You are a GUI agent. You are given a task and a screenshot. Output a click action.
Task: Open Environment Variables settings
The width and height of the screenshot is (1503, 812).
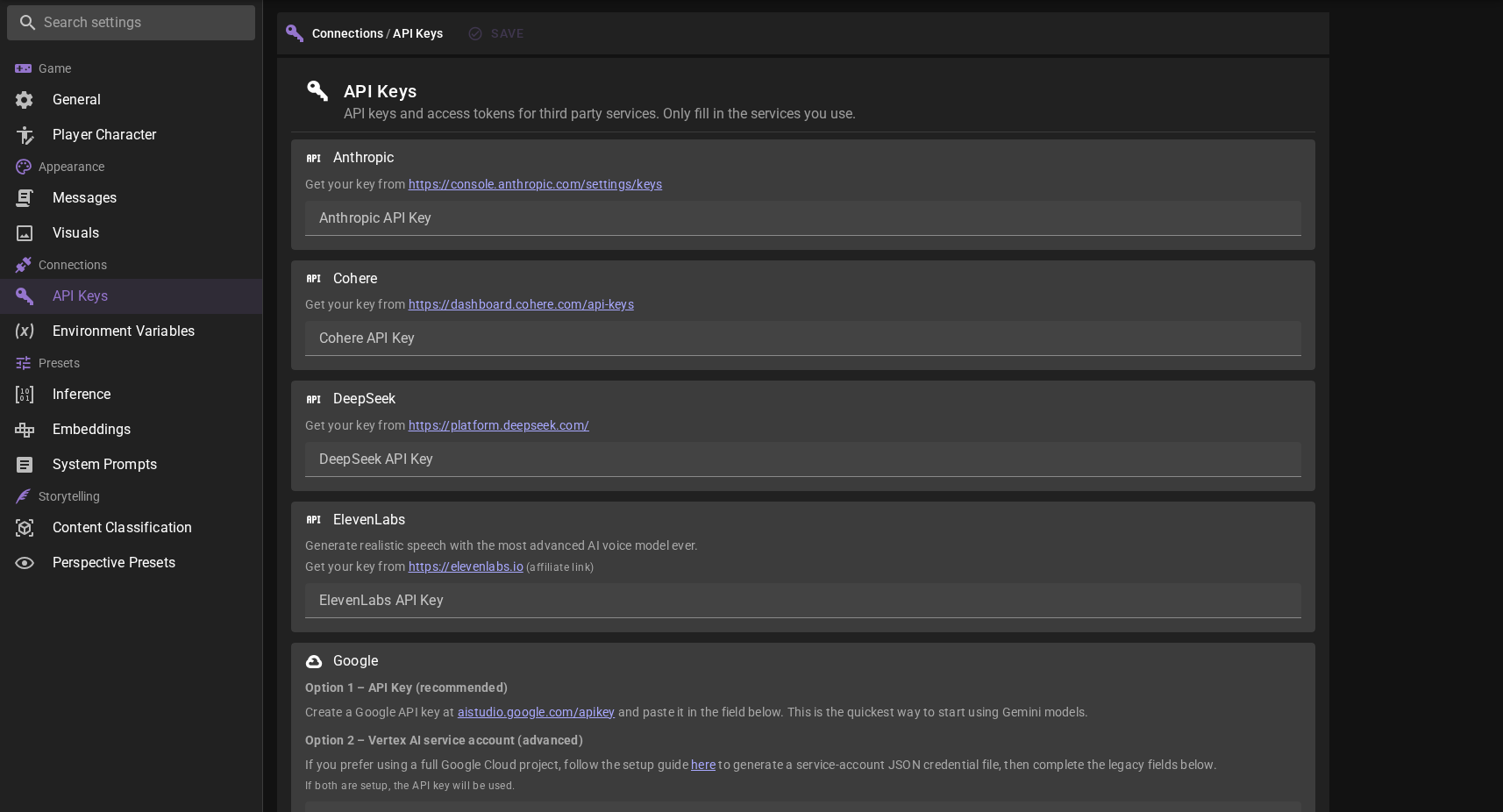pyautogui.click(x=132, y=331)
